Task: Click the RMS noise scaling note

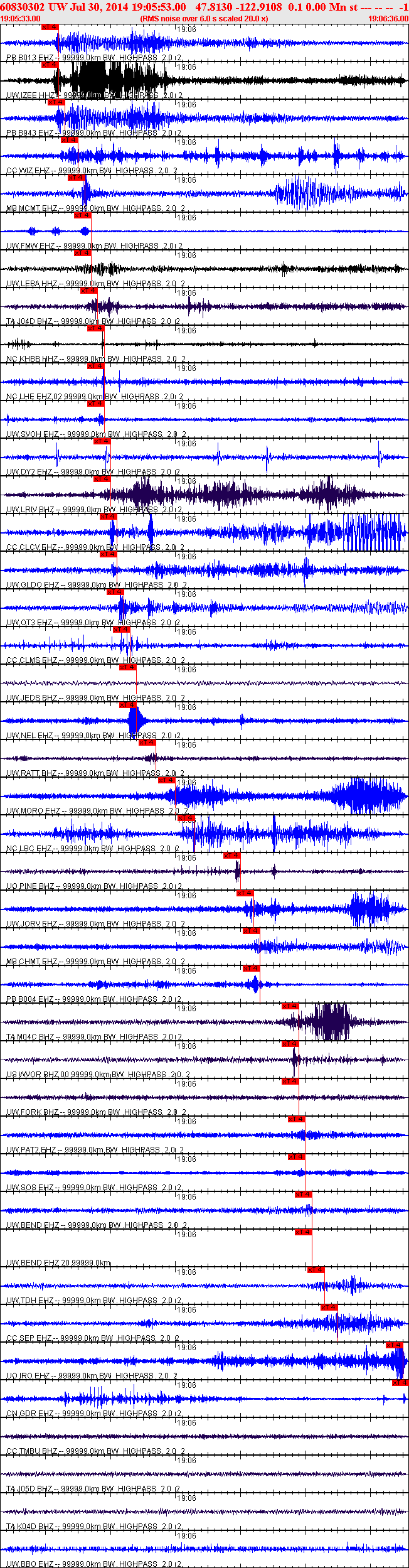Action: (204, 19)
